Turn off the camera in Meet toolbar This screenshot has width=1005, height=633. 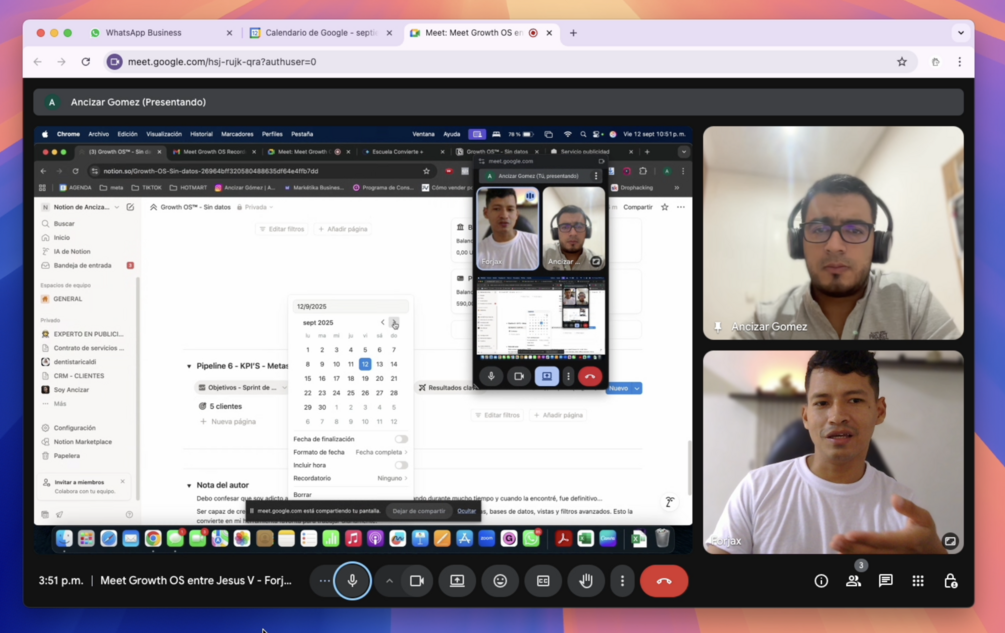point(417,581)
